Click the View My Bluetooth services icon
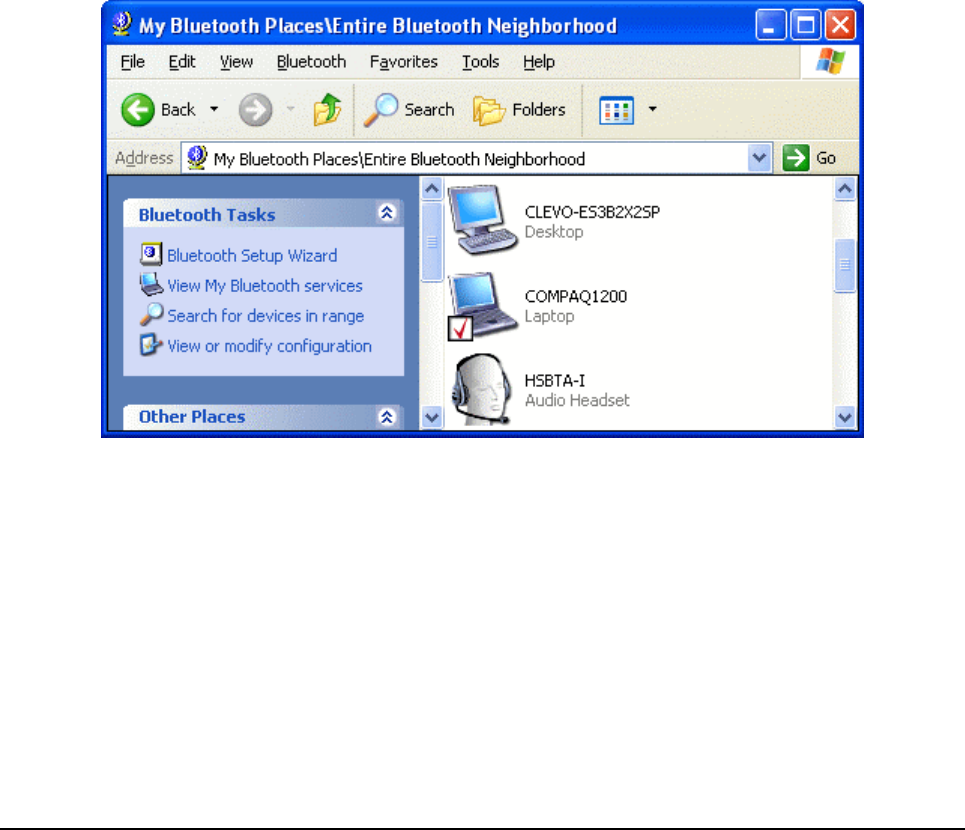 tap(151, 284)
